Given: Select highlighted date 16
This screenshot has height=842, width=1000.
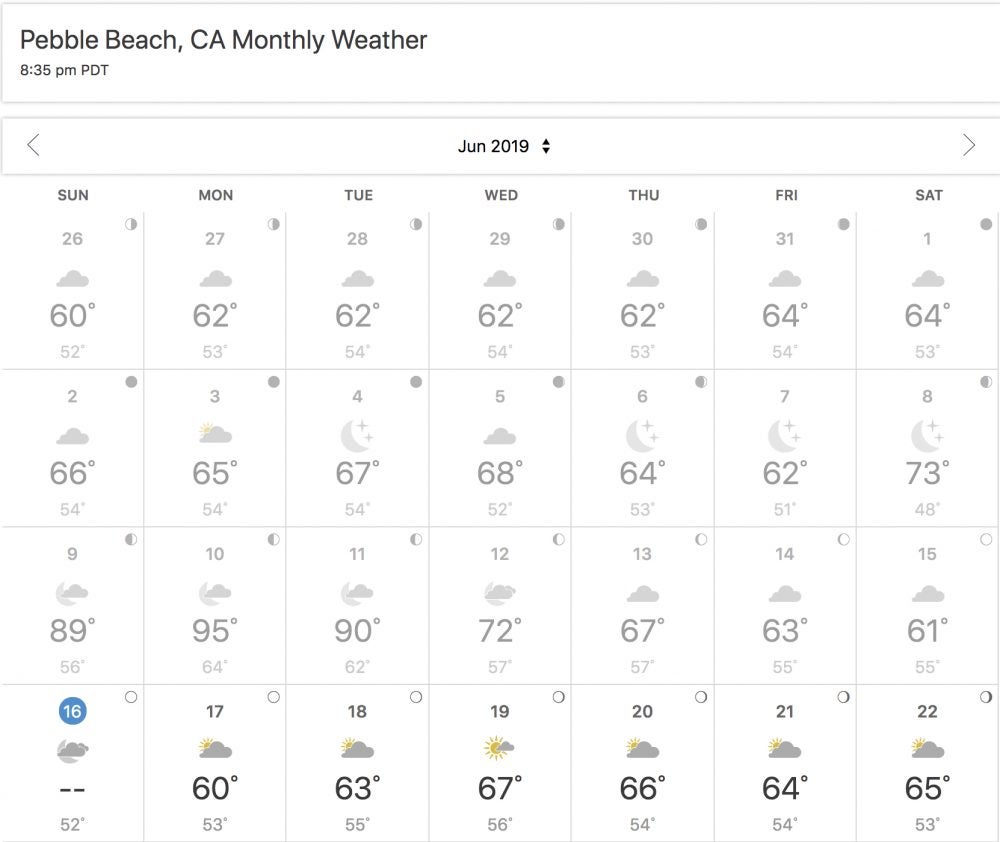Looking at the screenshot, I should [x=72, y=711].
